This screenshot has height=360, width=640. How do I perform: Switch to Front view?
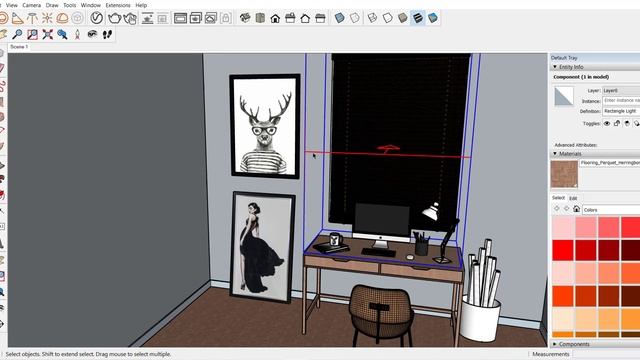[x=275, y=18]
